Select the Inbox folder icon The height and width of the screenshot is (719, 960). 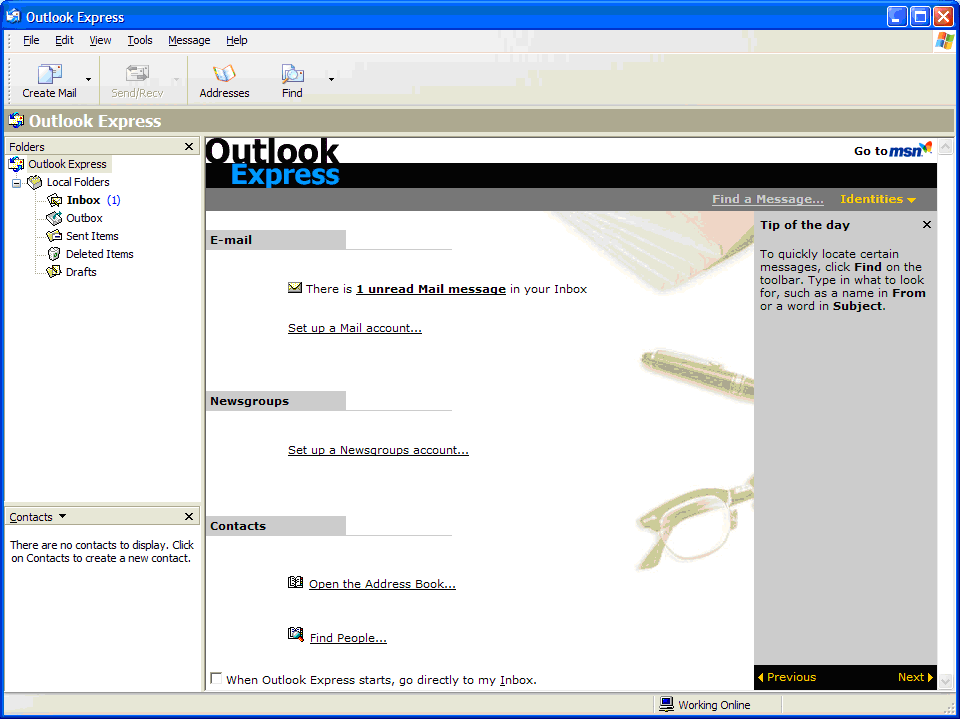click(55, 200)
